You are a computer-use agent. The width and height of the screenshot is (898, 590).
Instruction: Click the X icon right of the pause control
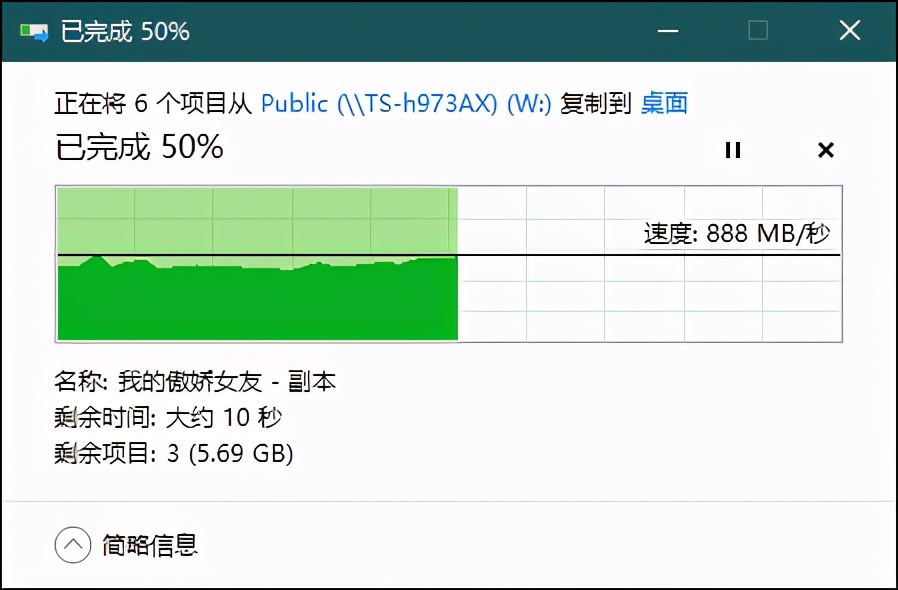click(825, 150)
